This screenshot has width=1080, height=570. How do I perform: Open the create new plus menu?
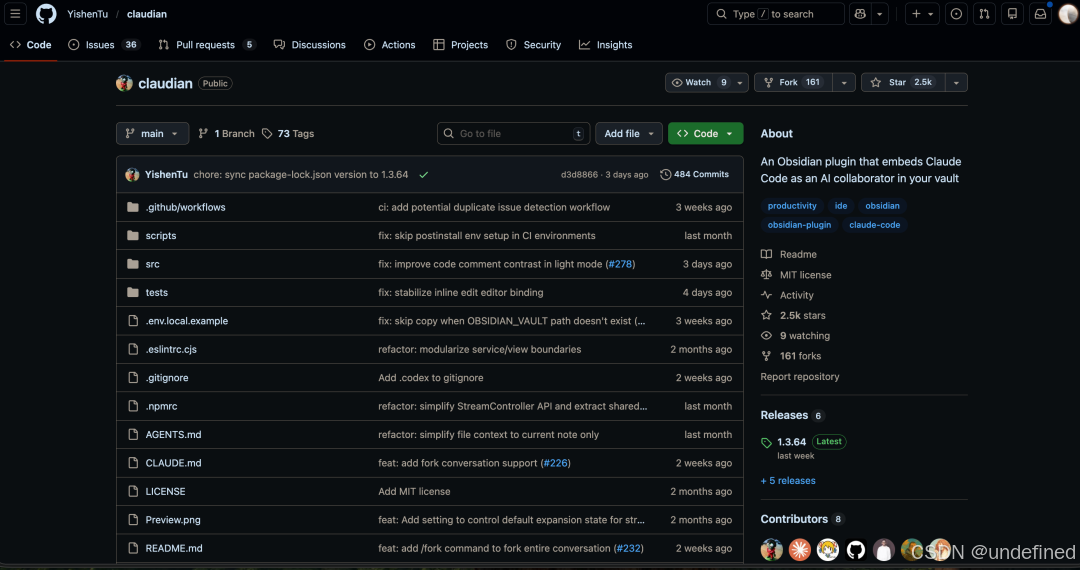922,14
